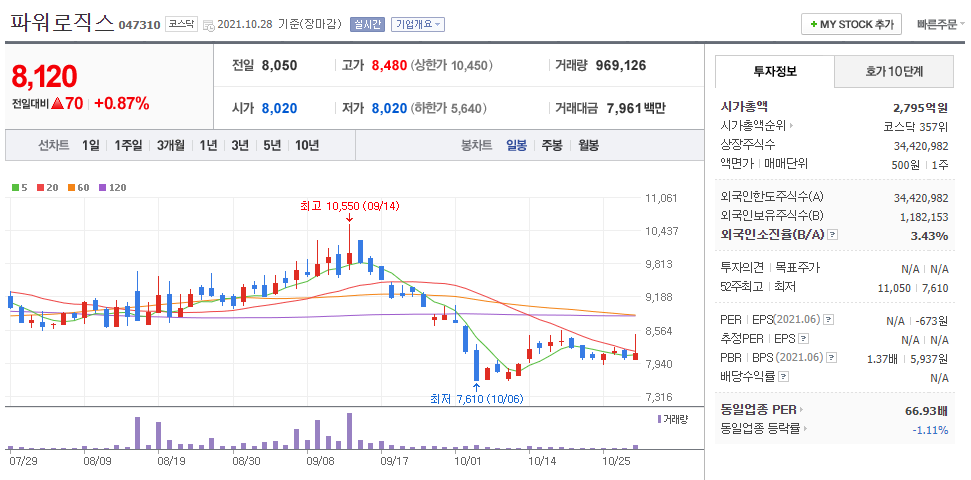Click the 외국인소진율 value 3.43%
The width and height of the screenshot is (971, 480).
pyautogui.click(x=929, y=235)
